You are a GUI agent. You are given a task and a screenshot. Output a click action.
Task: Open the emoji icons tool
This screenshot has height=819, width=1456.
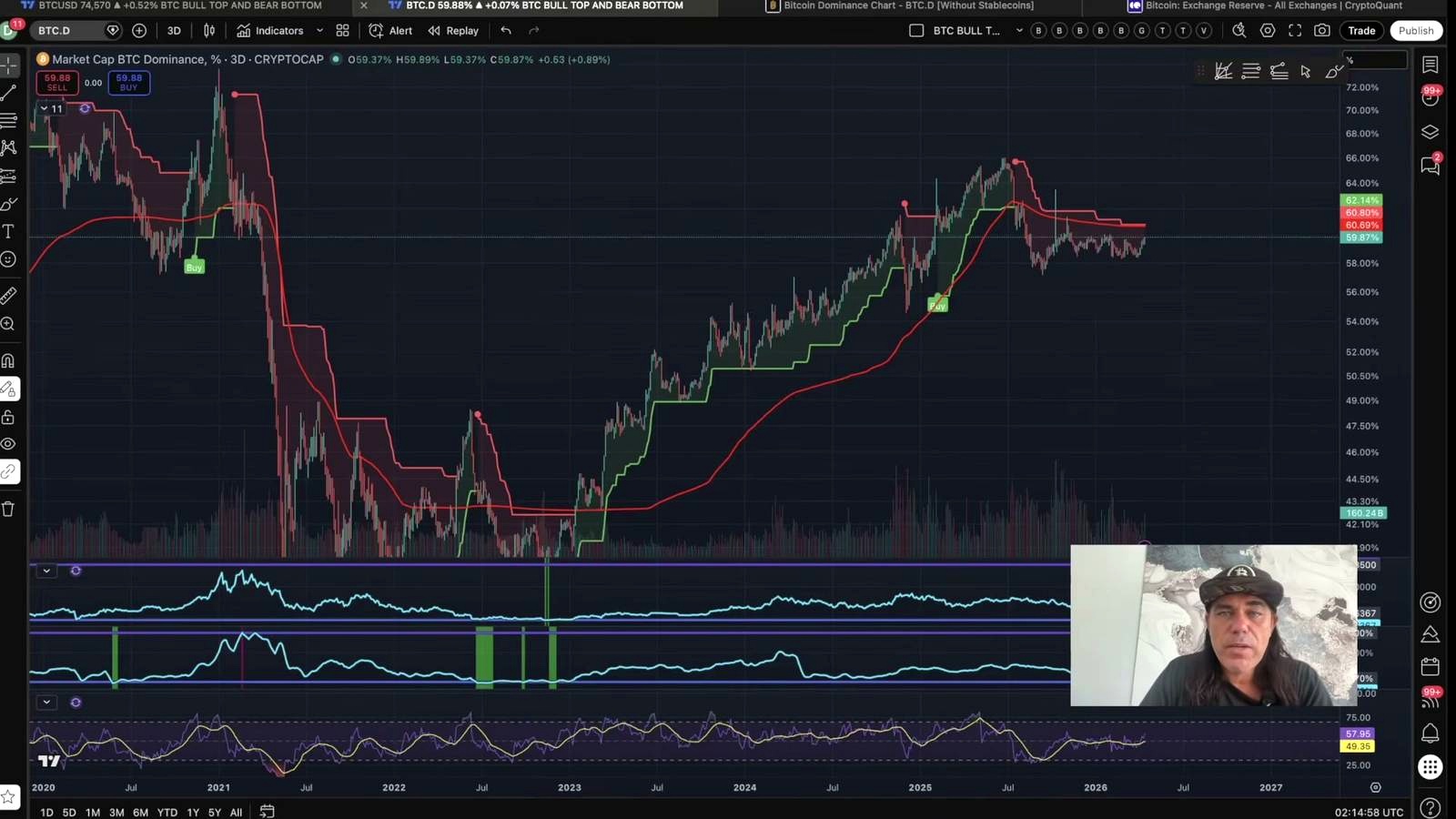[8, 259]
